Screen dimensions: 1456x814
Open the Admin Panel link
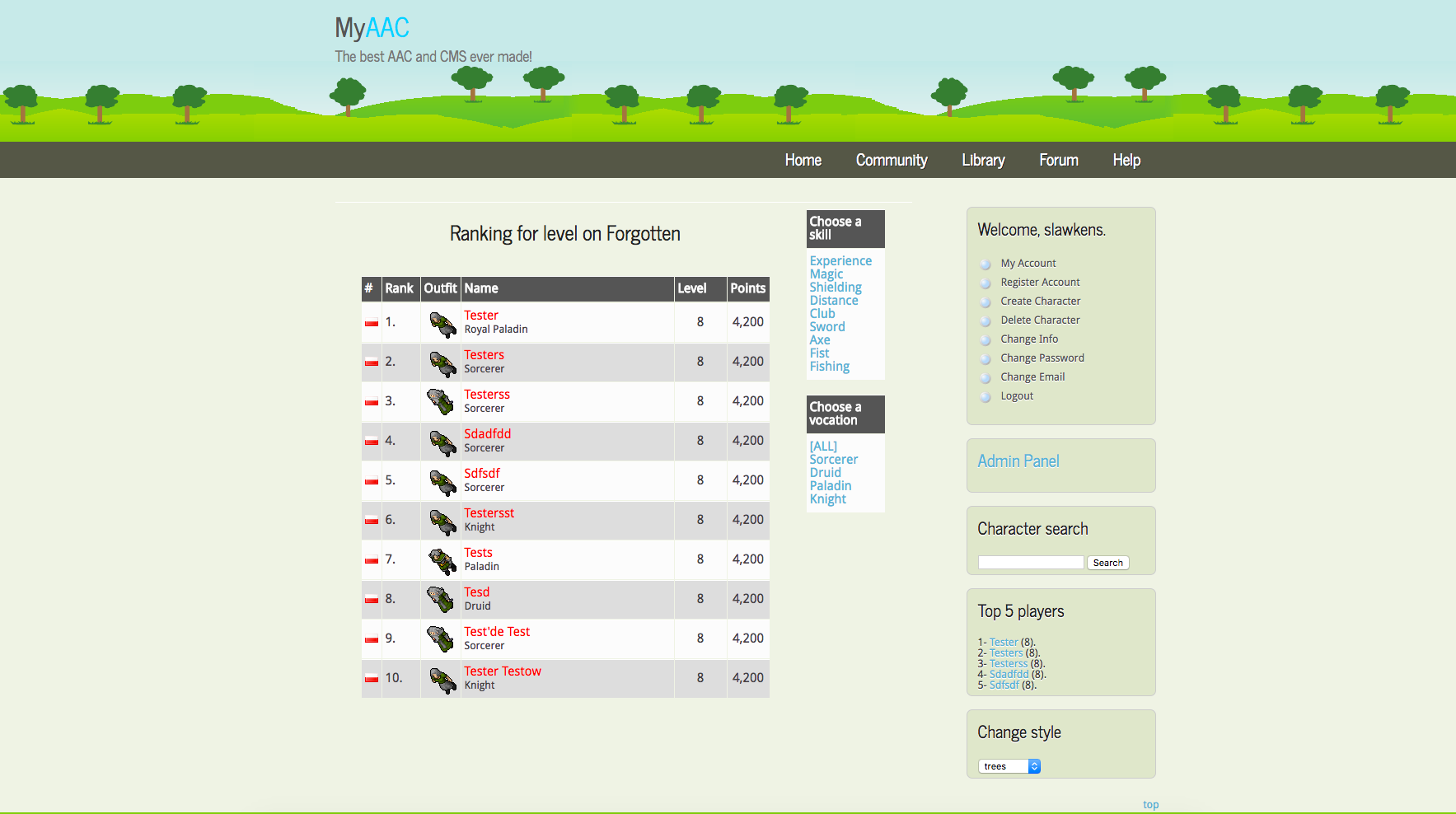[1018, 461]
